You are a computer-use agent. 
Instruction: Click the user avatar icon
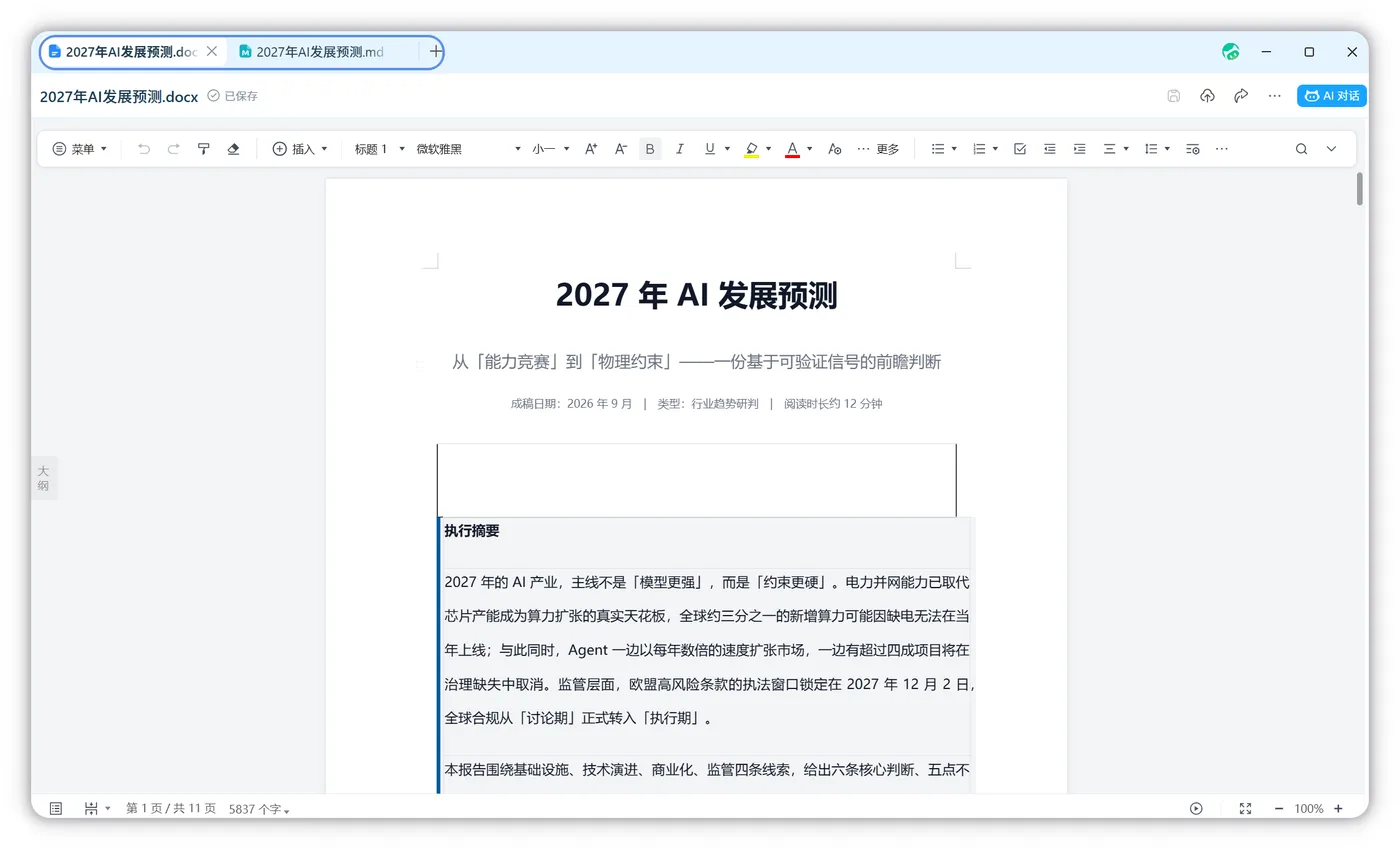(x=1231, y=52)
